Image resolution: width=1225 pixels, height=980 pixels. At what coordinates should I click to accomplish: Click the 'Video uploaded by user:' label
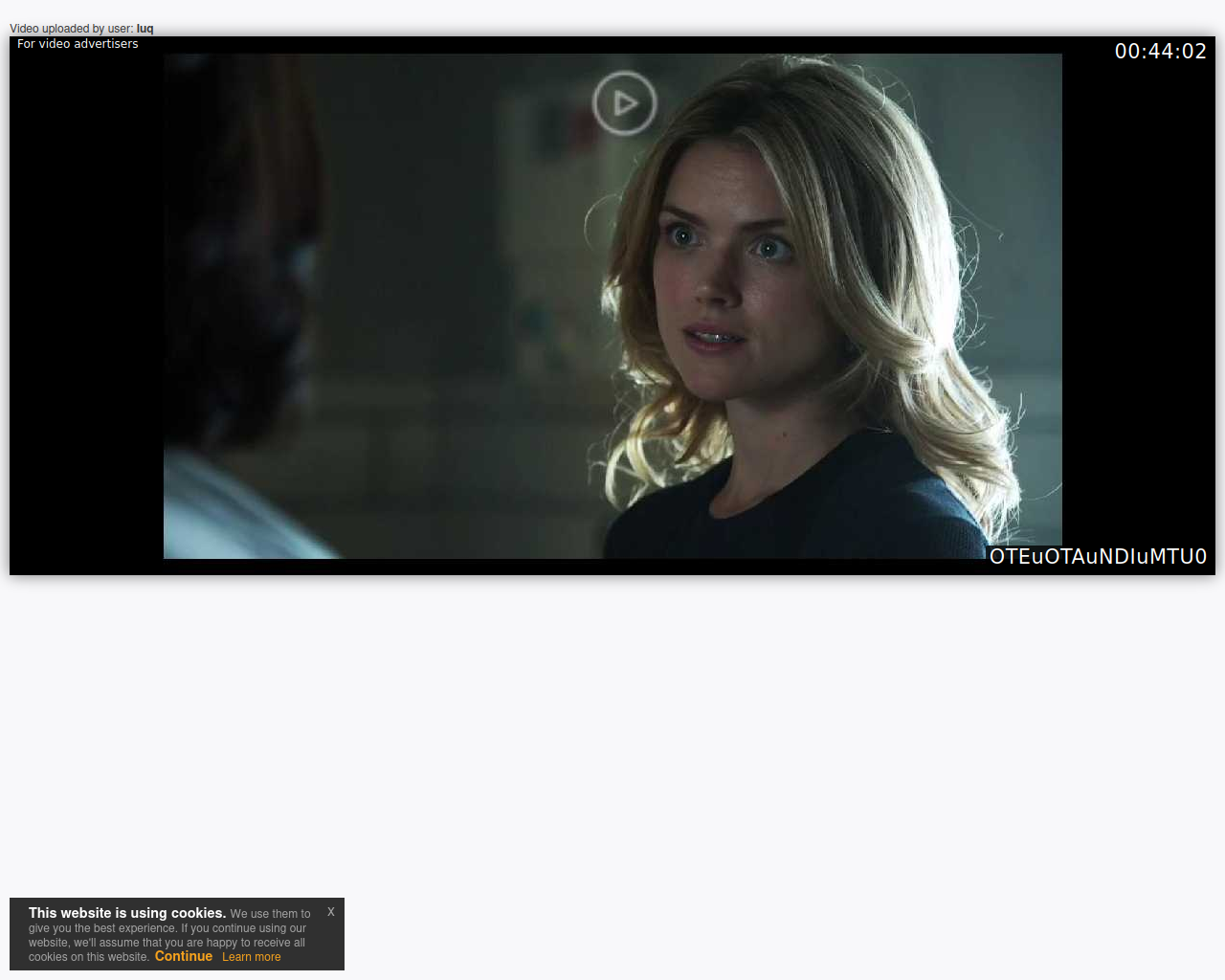click(x=72, y=29)
